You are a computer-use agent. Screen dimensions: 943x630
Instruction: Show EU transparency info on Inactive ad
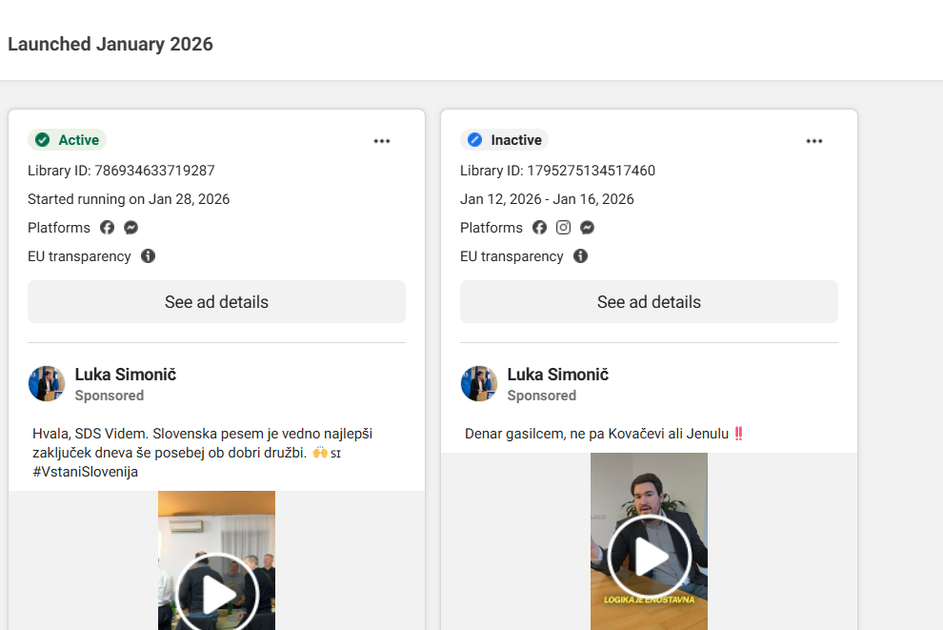580,256
